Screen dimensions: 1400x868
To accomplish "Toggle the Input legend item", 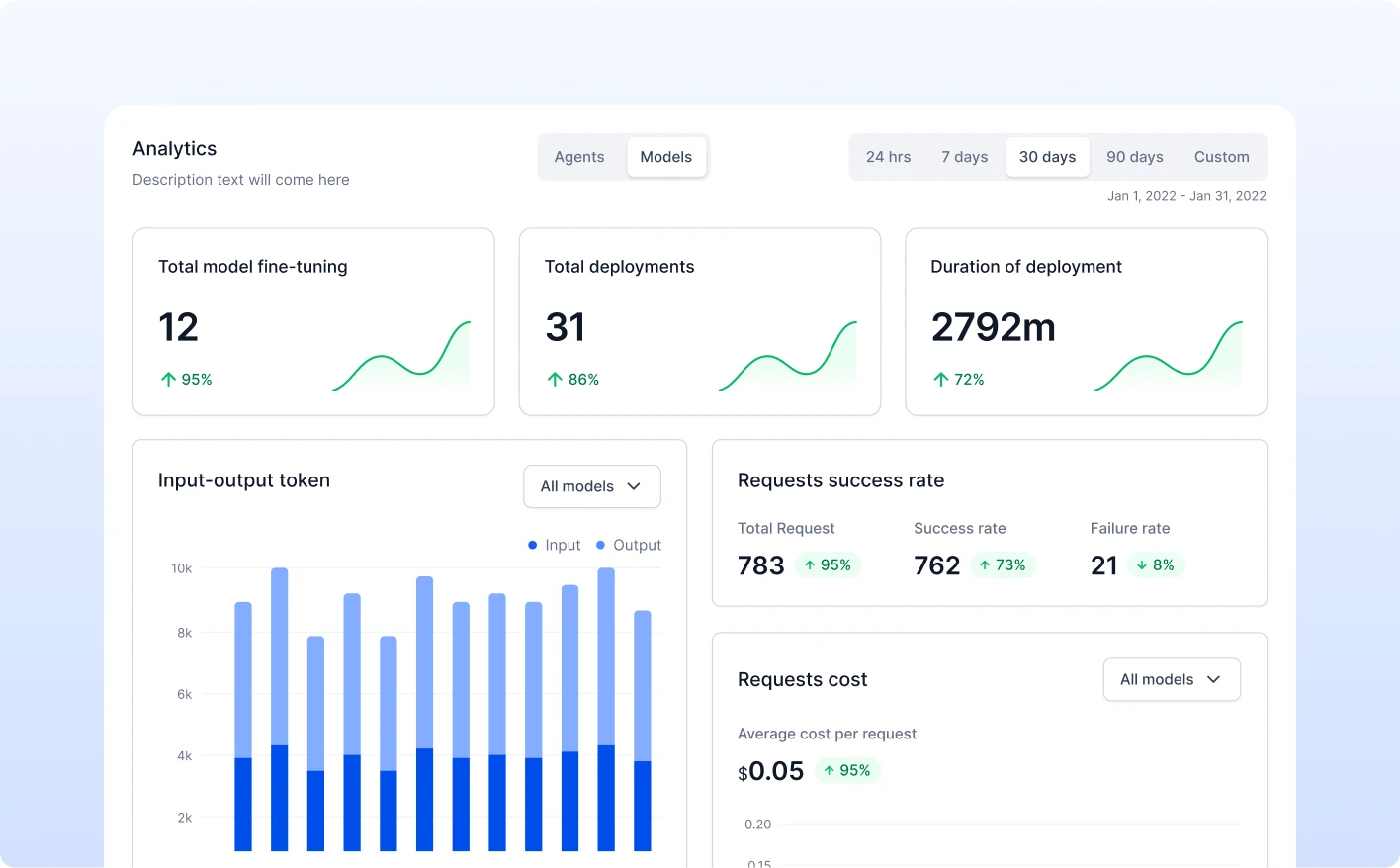I will point(555,545).
